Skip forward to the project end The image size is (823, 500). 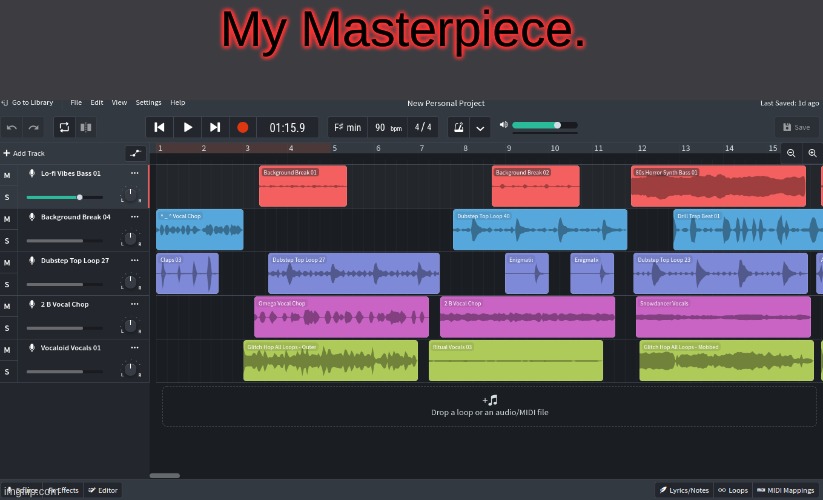(214, 127)
